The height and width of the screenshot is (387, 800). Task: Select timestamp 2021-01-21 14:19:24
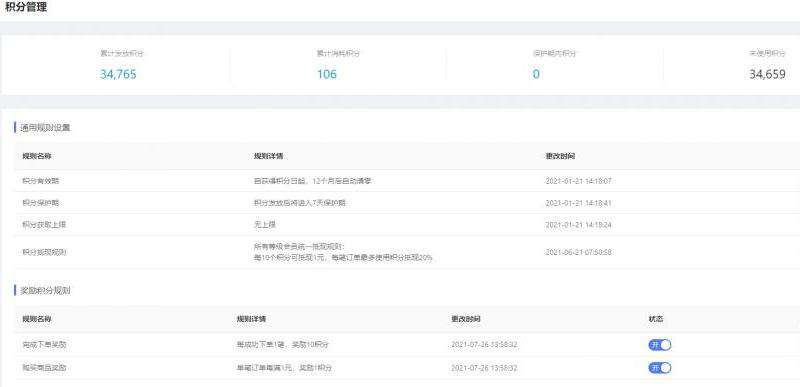[579, 225]
